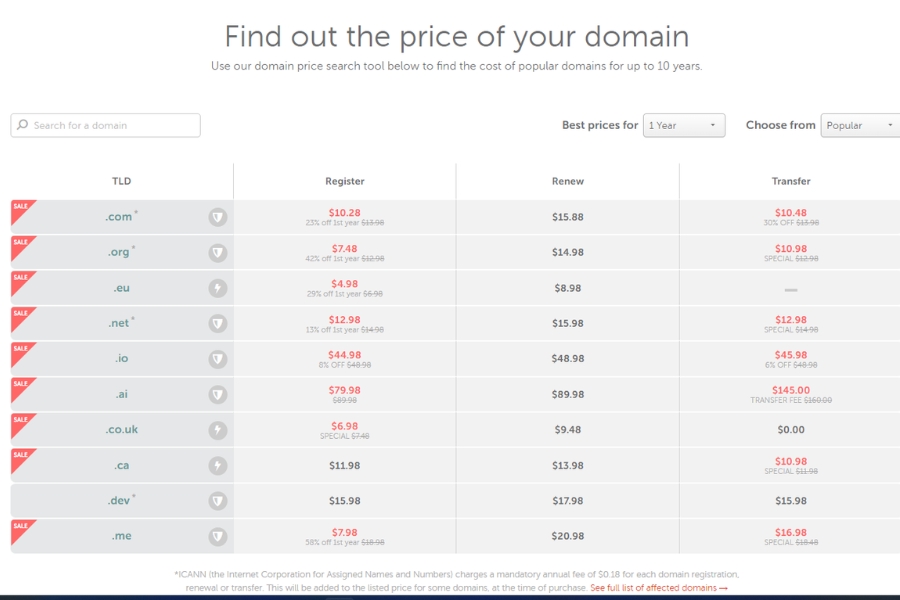Click the $20.98 .me renew price
The image size is (900, 600).
(568, 536)
